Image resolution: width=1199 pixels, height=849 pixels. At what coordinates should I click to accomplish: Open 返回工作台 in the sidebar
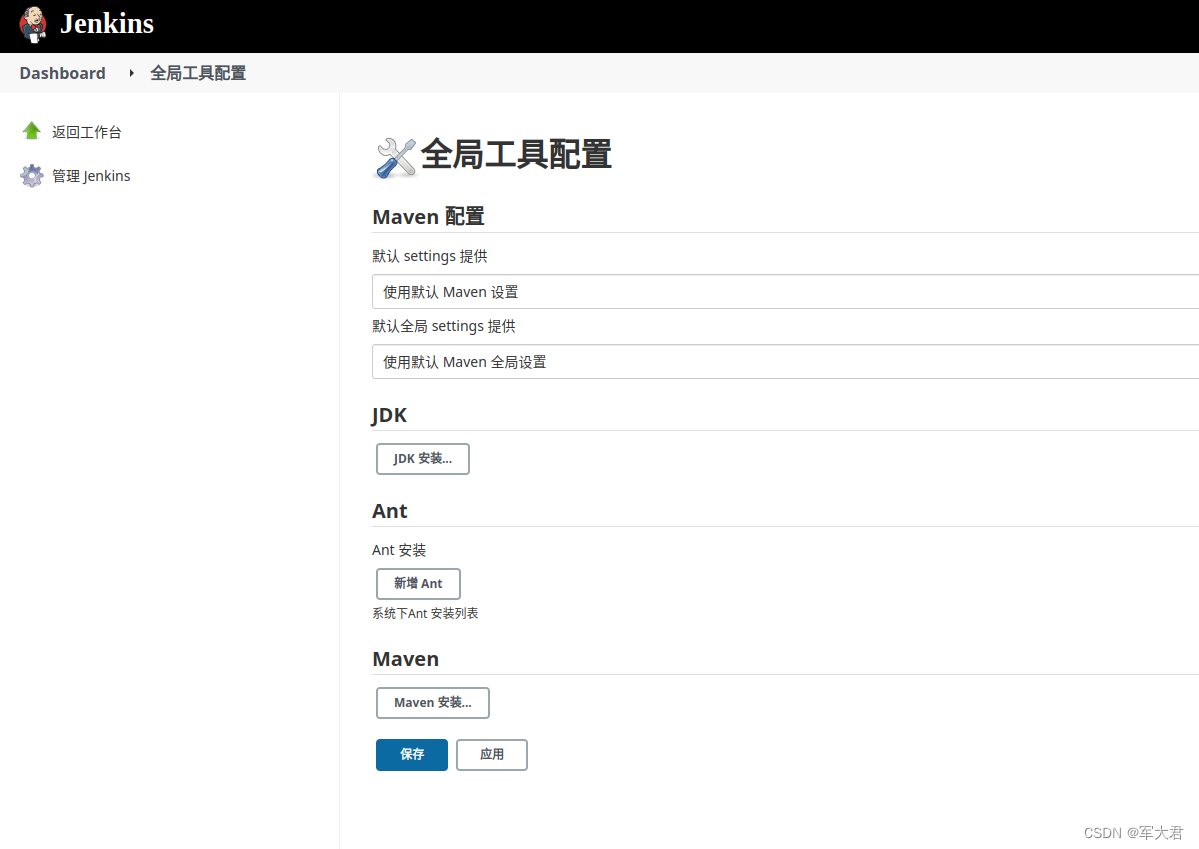click(86, 130)
